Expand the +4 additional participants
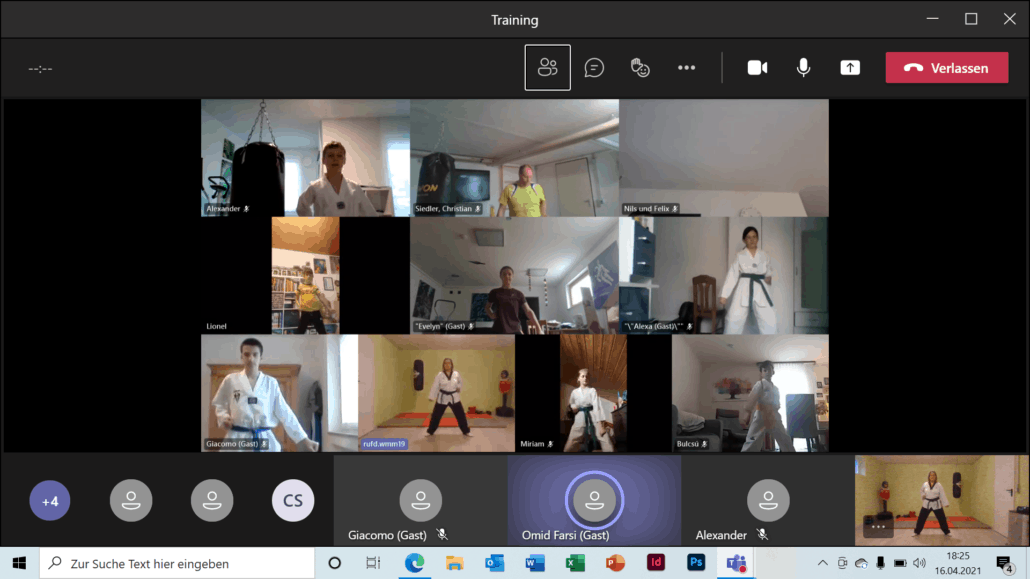Screen dimensions: 1030x579 (x=50, y=501)
